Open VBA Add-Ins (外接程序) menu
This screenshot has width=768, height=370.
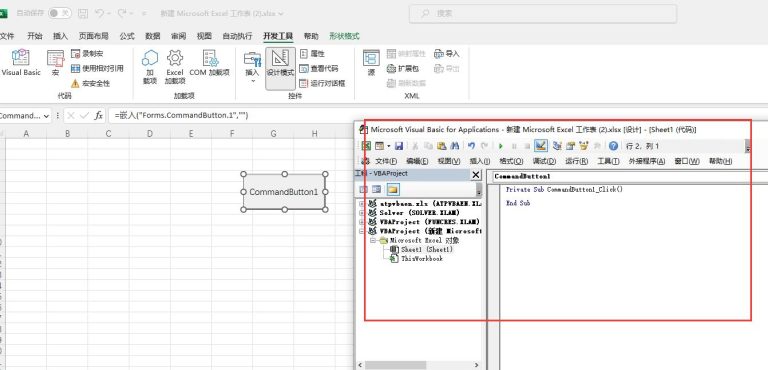pos(647,161)
